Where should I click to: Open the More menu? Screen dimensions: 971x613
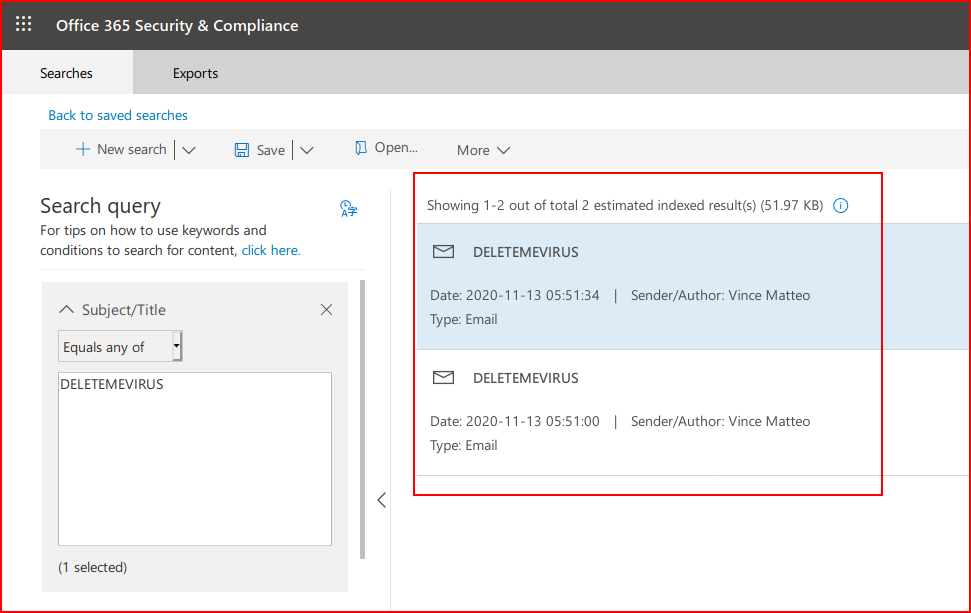click(x=483, y=150)
